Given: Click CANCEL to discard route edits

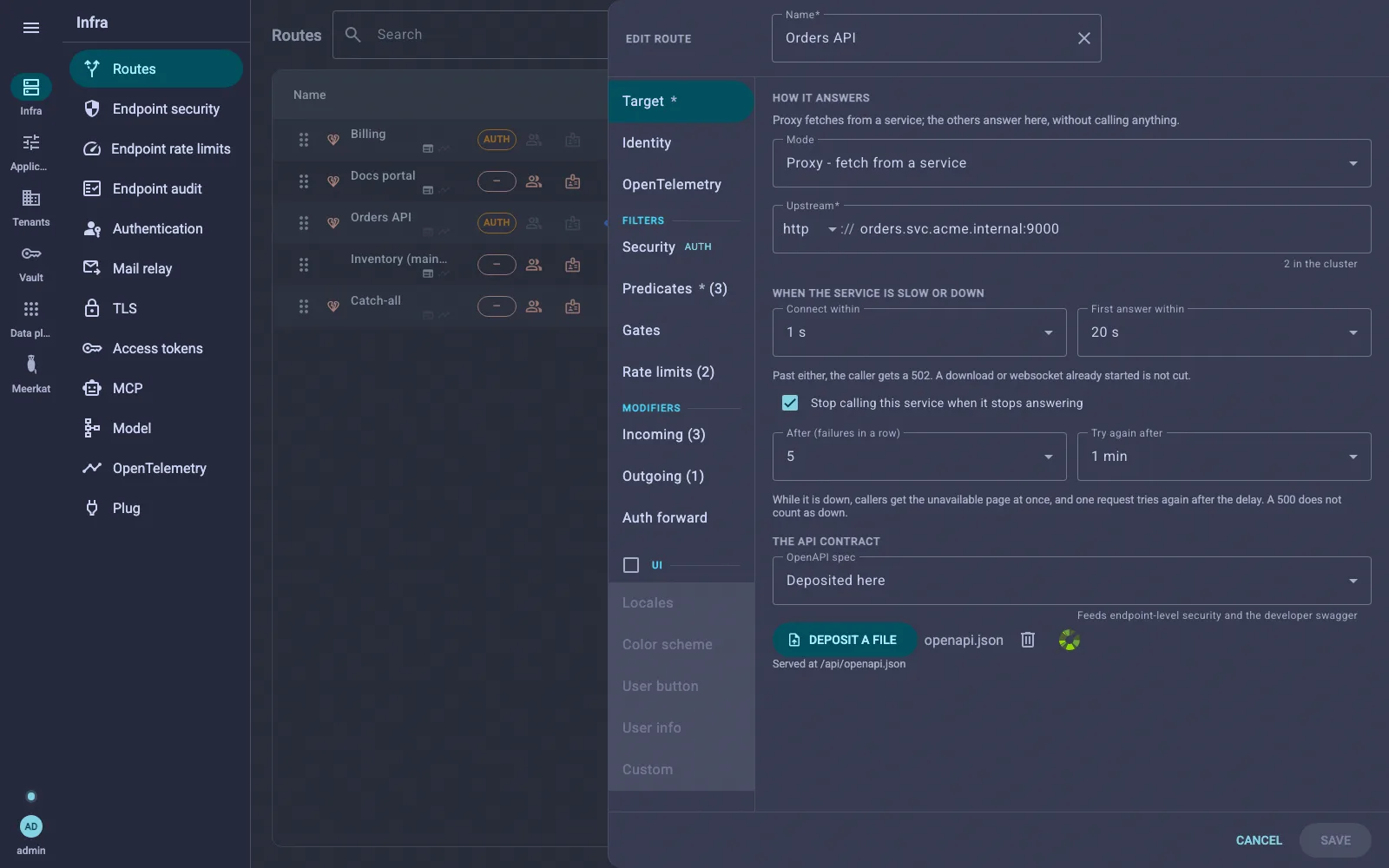Looking at the screenshot, I should 1259,840.
